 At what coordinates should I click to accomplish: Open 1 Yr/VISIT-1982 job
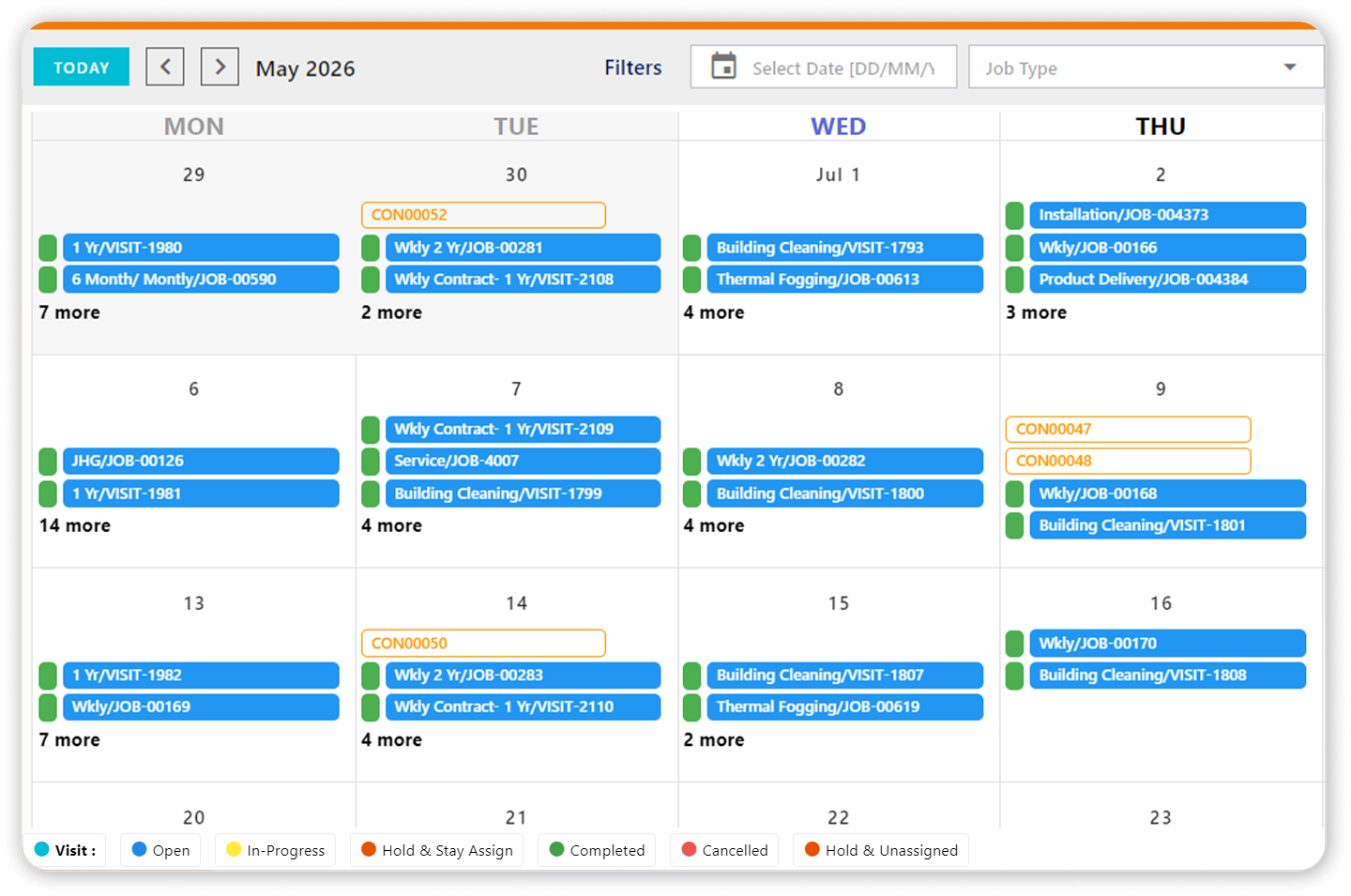[201, 676]
